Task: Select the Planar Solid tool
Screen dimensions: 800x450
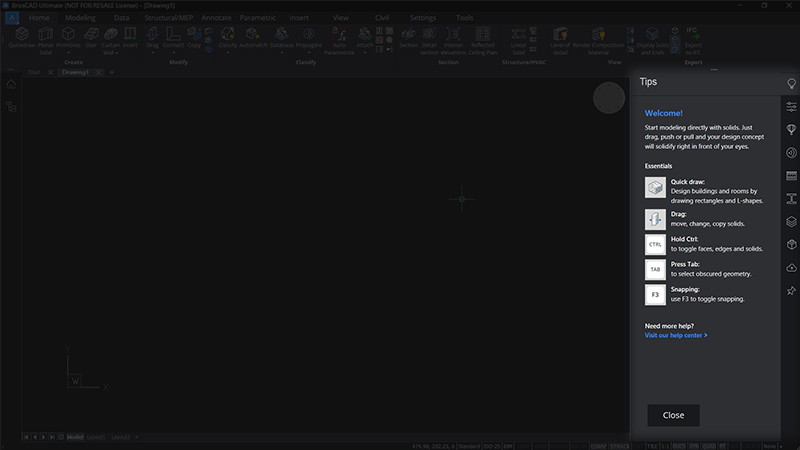Action: 45,41
